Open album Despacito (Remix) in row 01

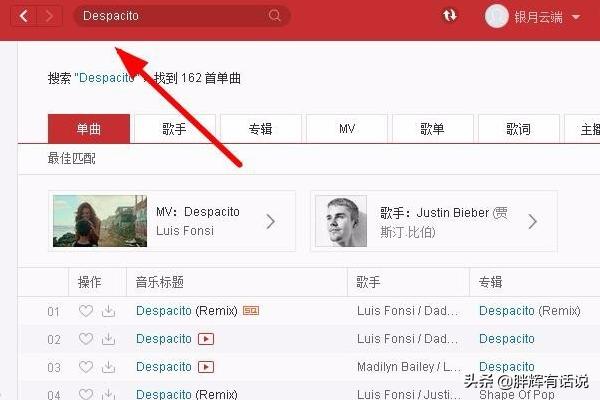pyautogui.click(x=530, y=310)
